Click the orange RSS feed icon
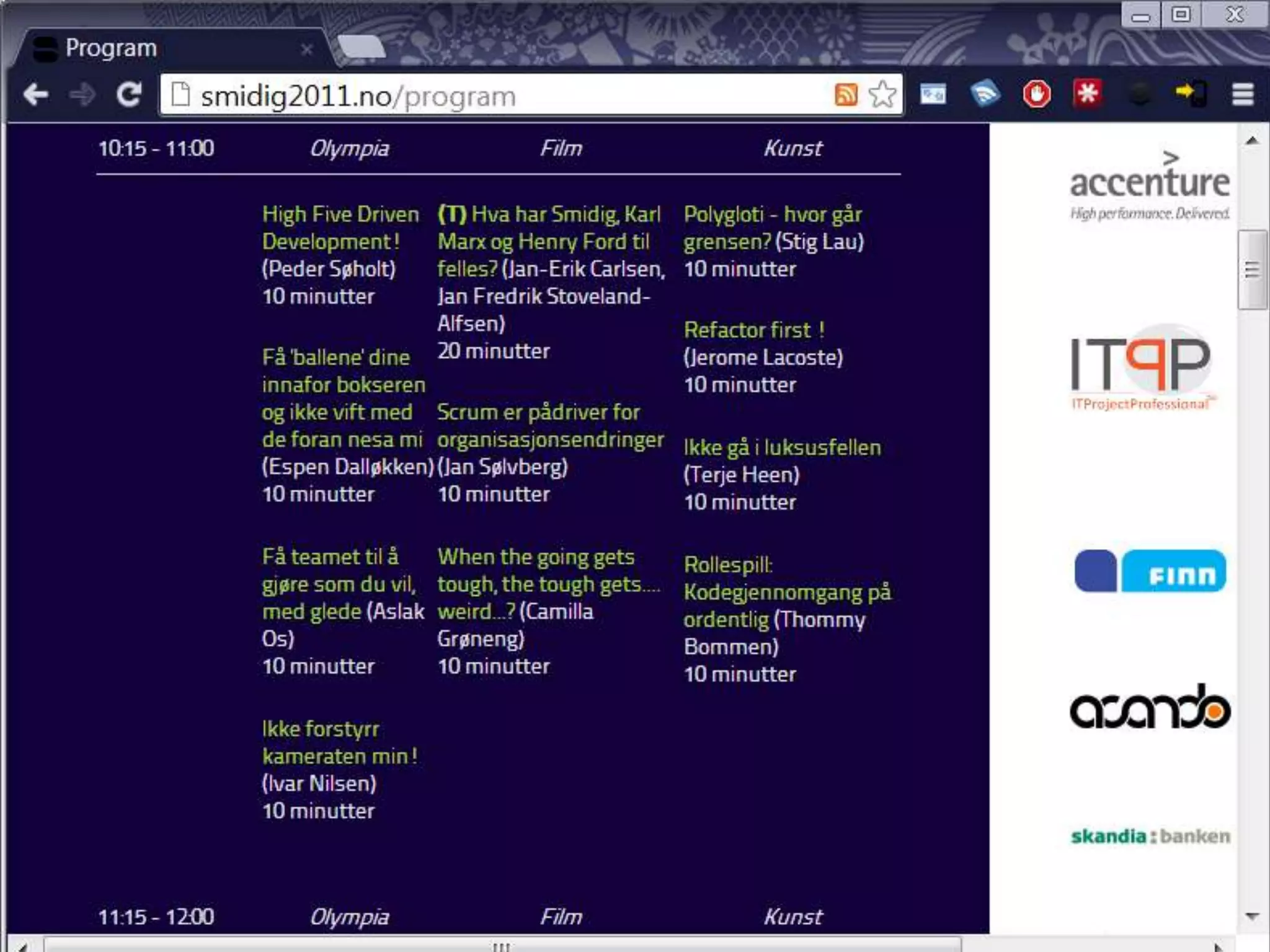 (x=846, y=95)
